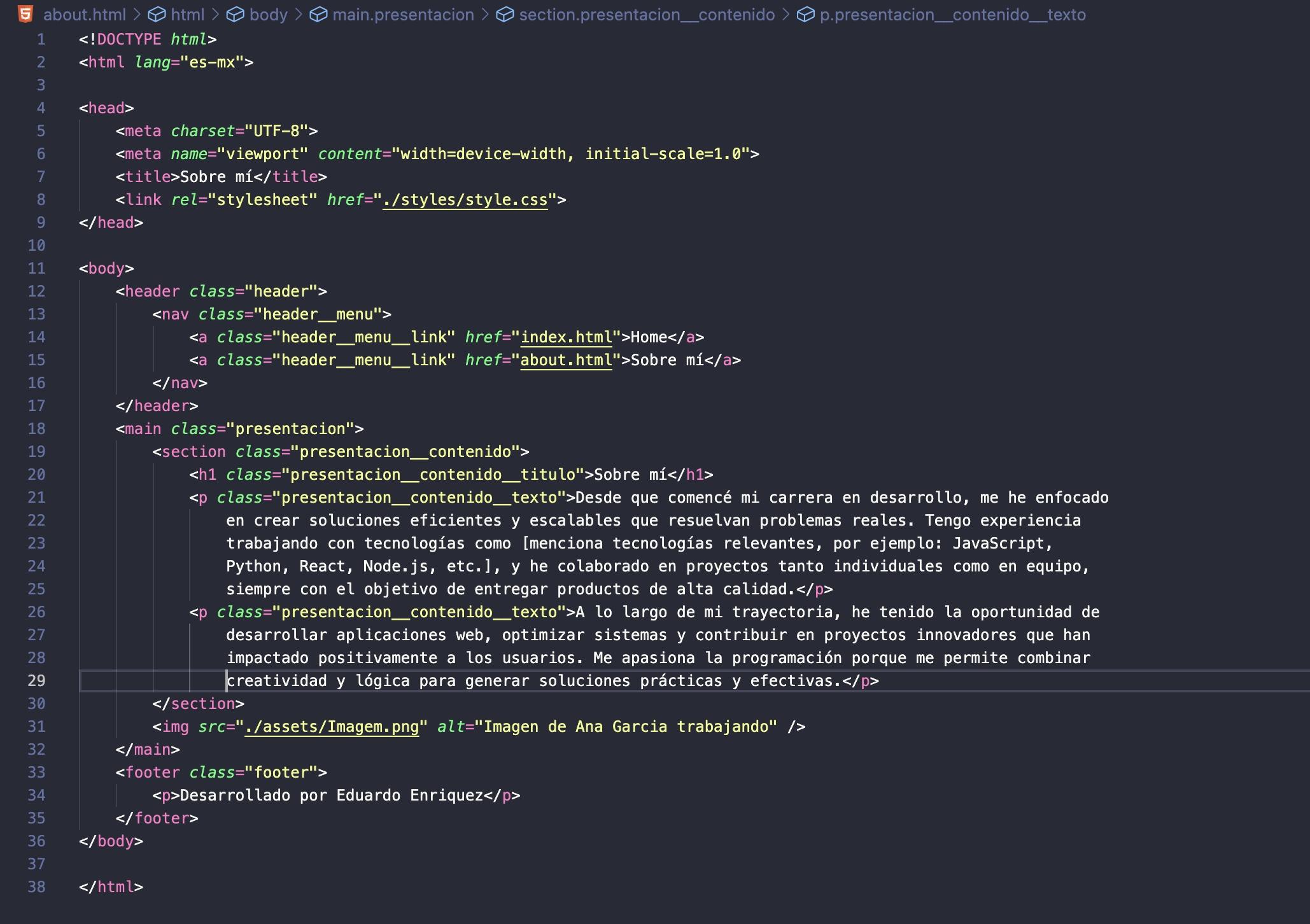This screenshot has width=1310, height=924.
Task: Click the closing nav tag
Action: coord(180,383)
